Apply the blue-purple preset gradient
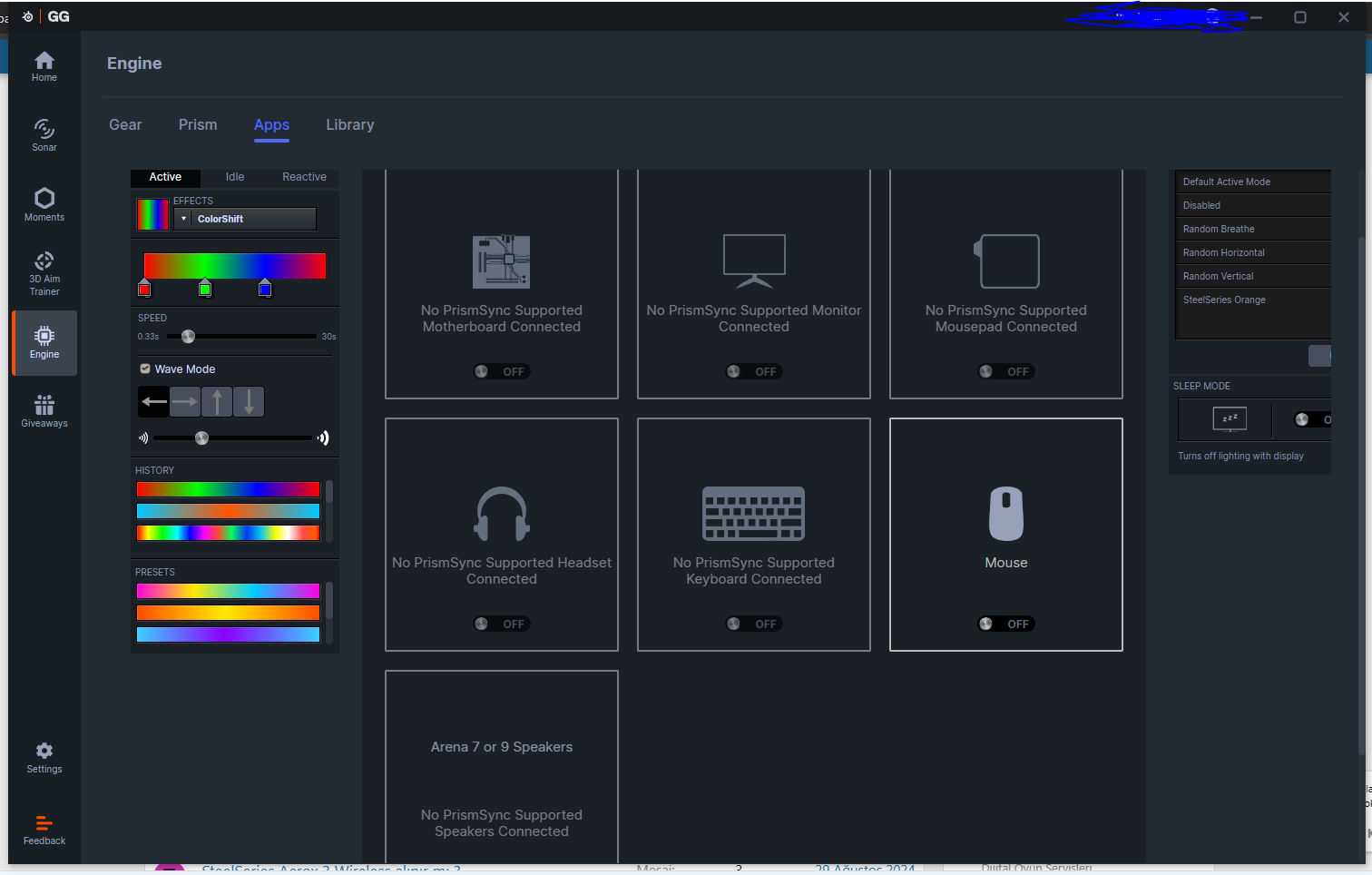The image size is (1372, 875). point(228,634)
